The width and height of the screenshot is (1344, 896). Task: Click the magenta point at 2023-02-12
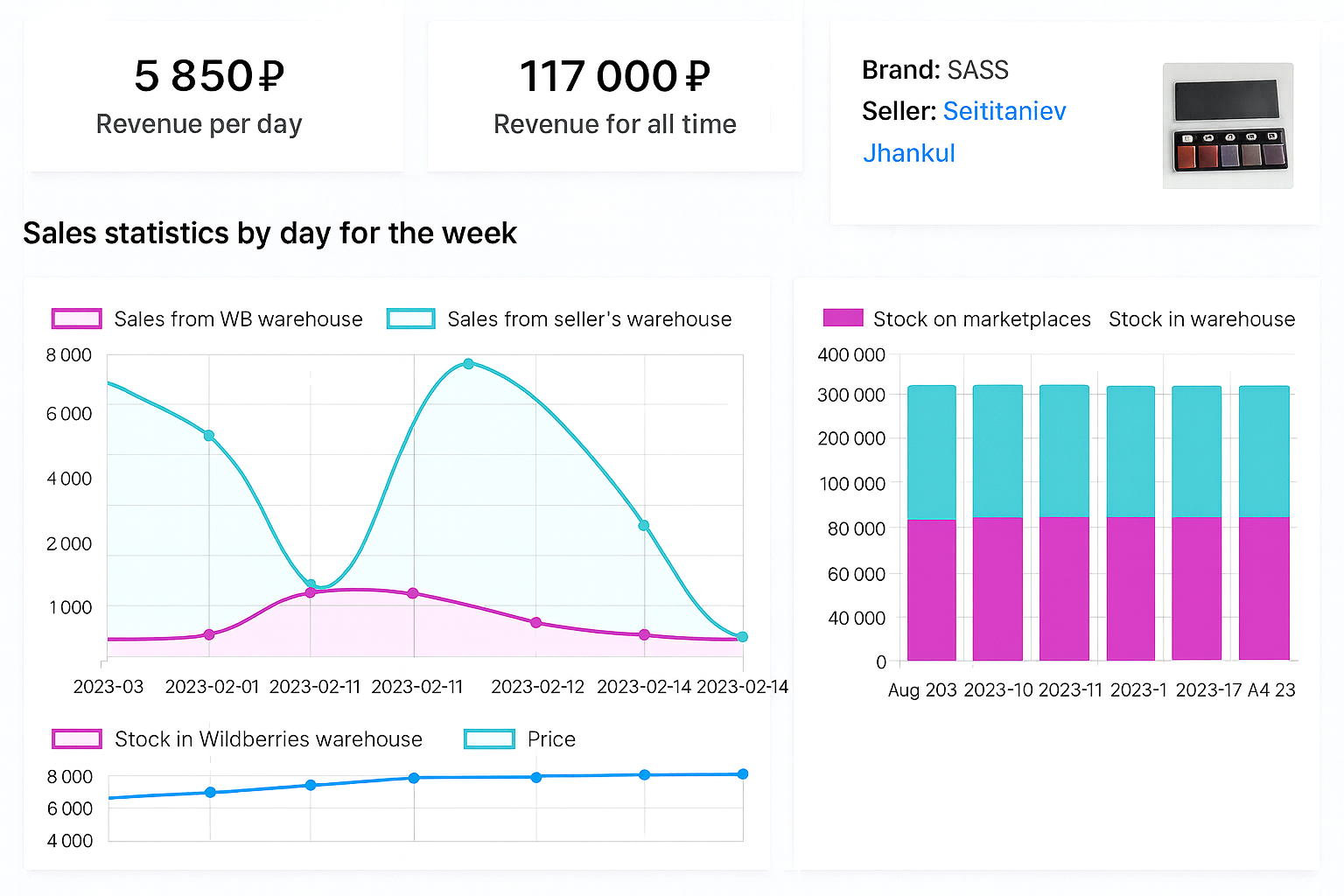tap(536, 623)
